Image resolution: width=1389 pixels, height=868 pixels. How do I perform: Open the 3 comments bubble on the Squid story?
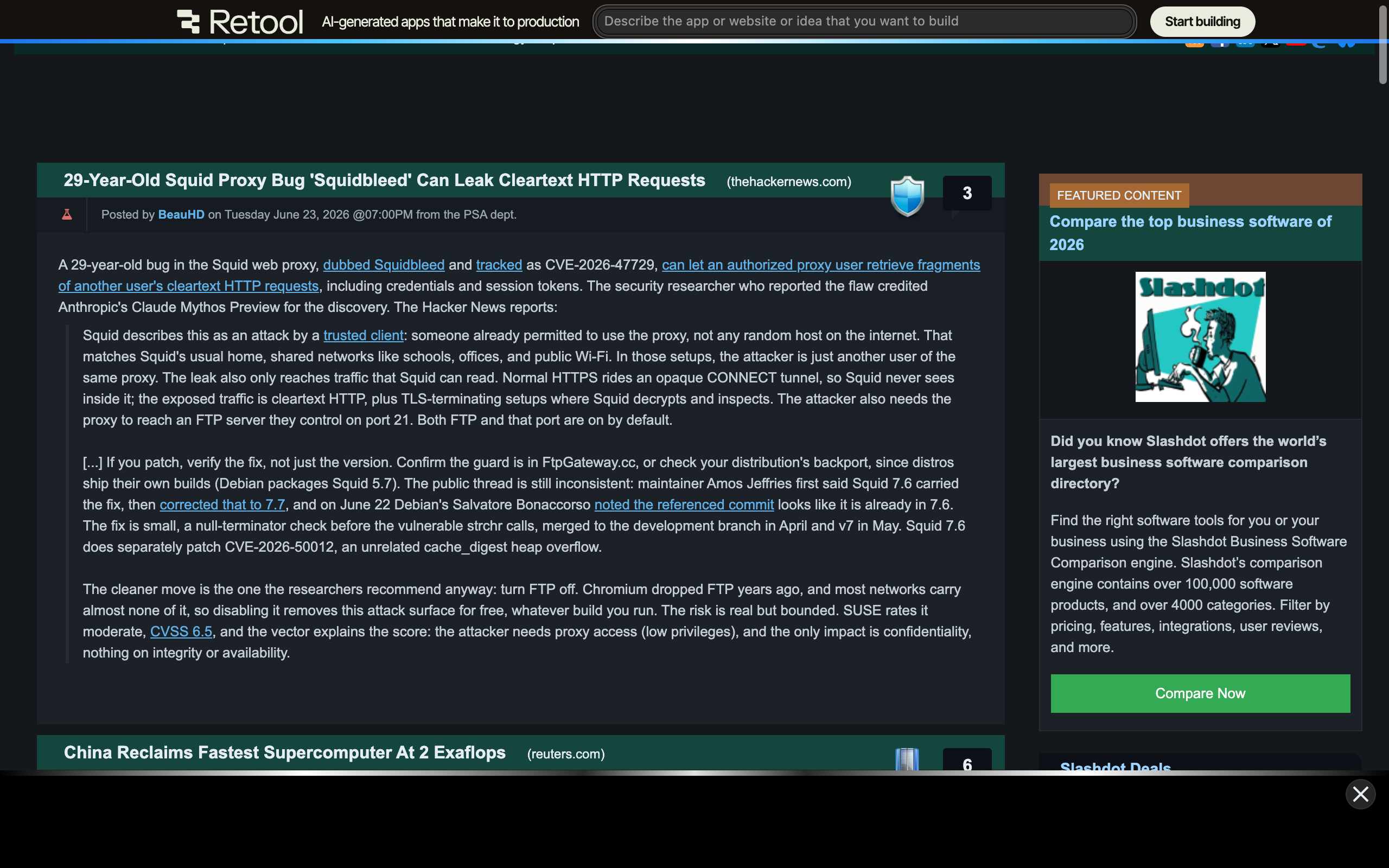tap(966, 194)
